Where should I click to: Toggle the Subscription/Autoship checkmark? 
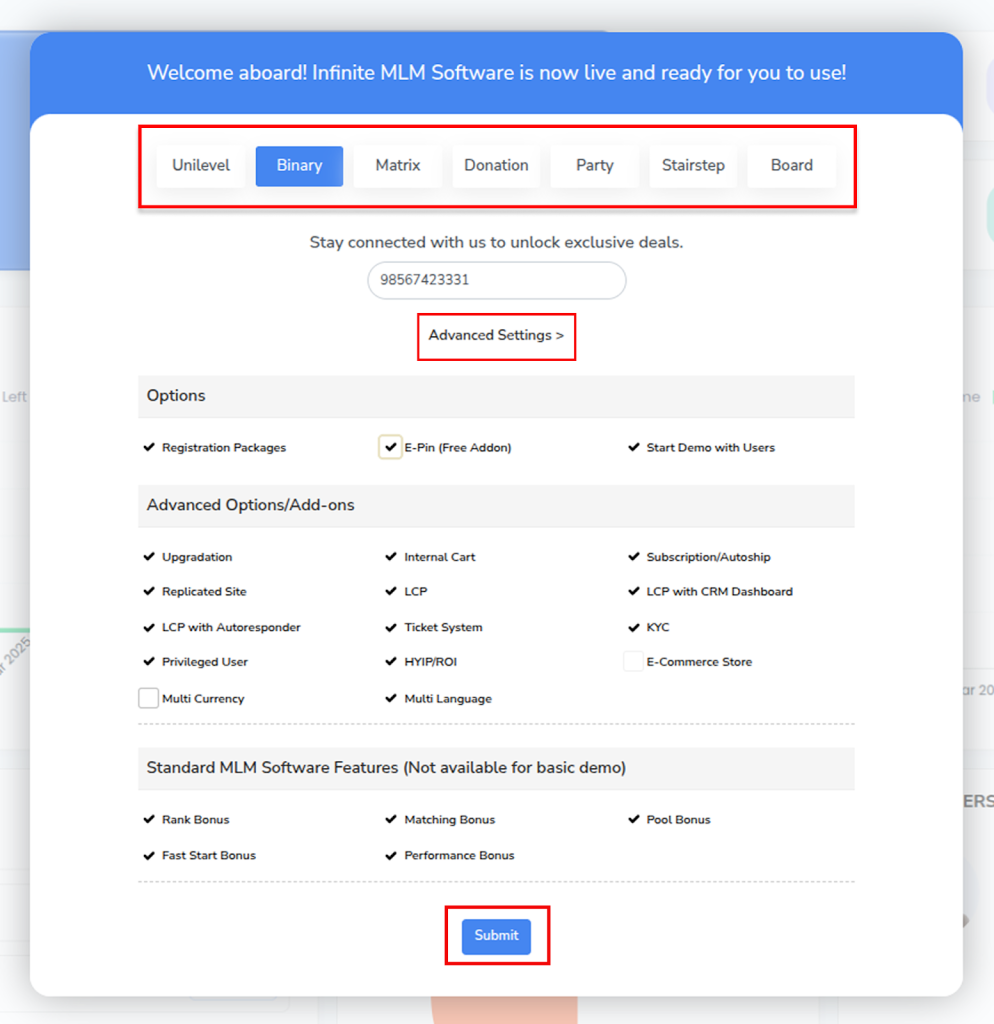[x=634, y=557]
